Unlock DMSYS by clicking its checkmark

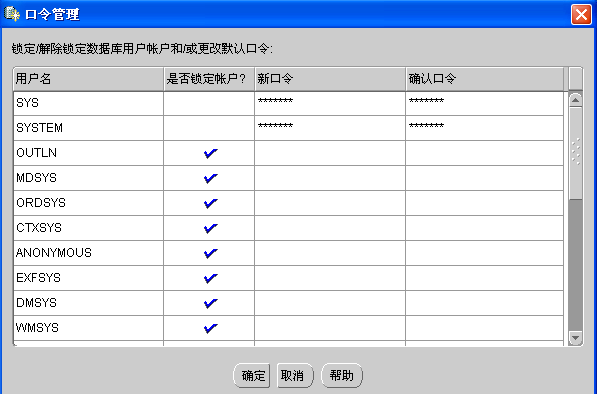pyautogui.click(x=210, y=303)
